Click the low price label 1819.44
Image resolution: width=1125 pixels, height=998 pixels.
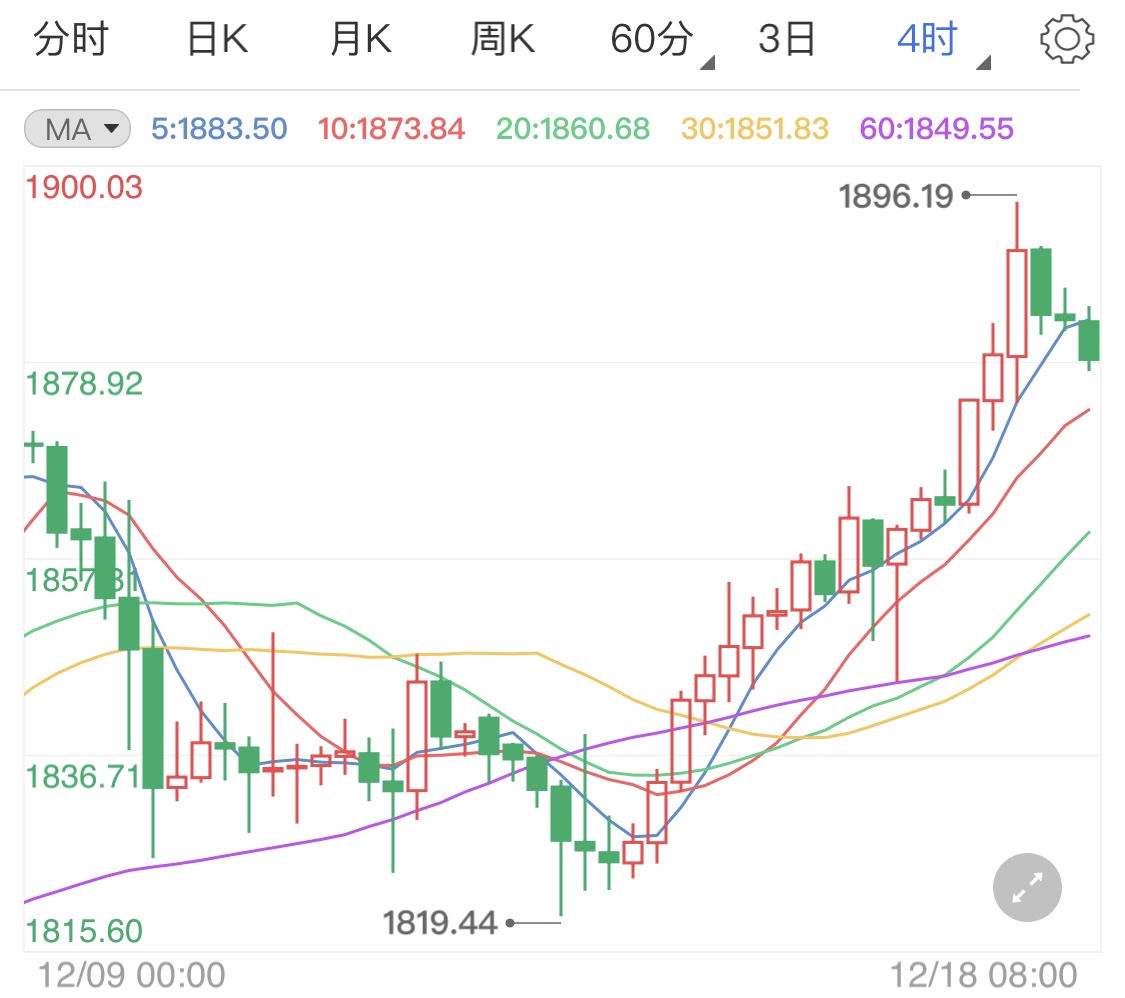(439, 923)
